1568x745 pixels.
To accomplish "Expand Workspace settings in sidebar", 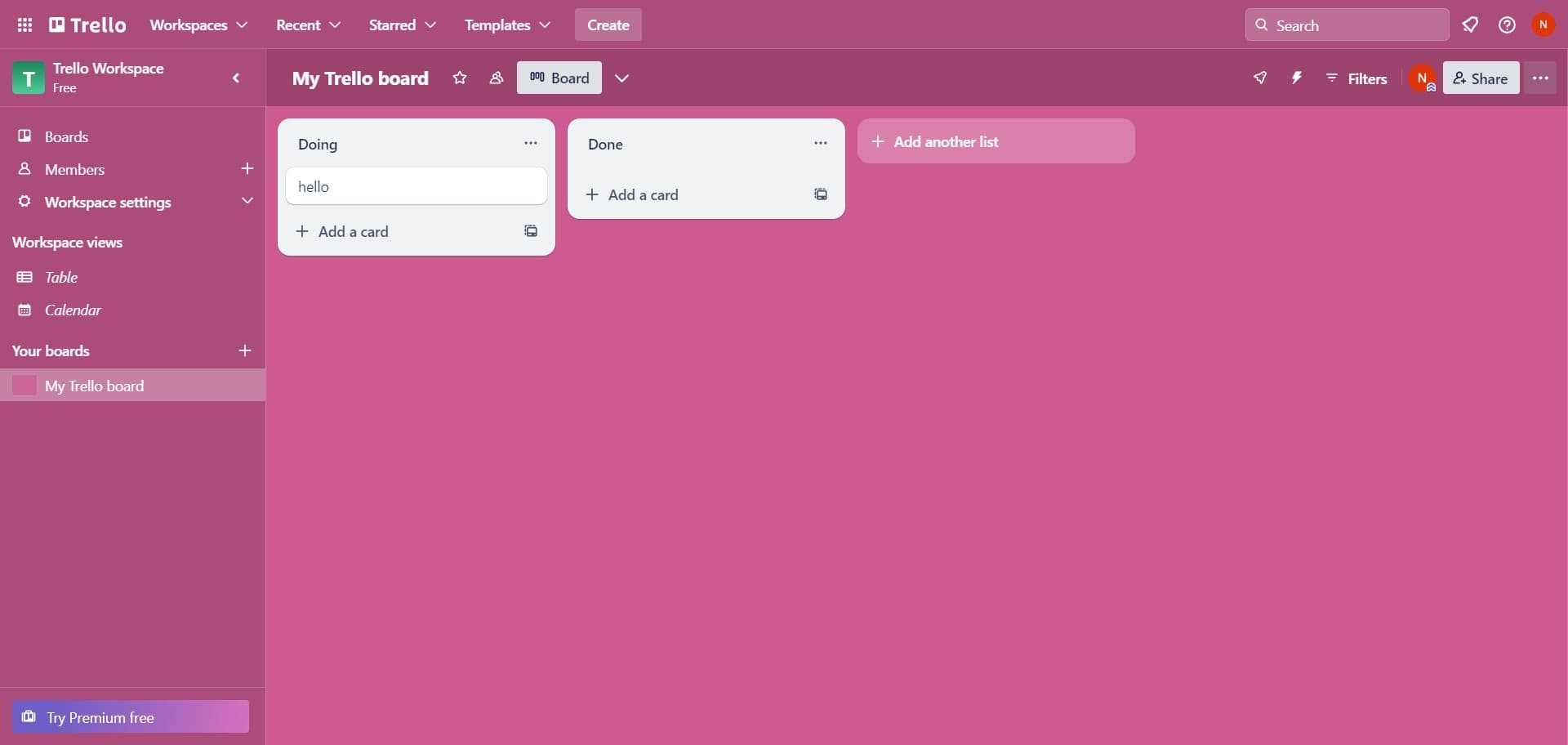I will coord(247,201).
